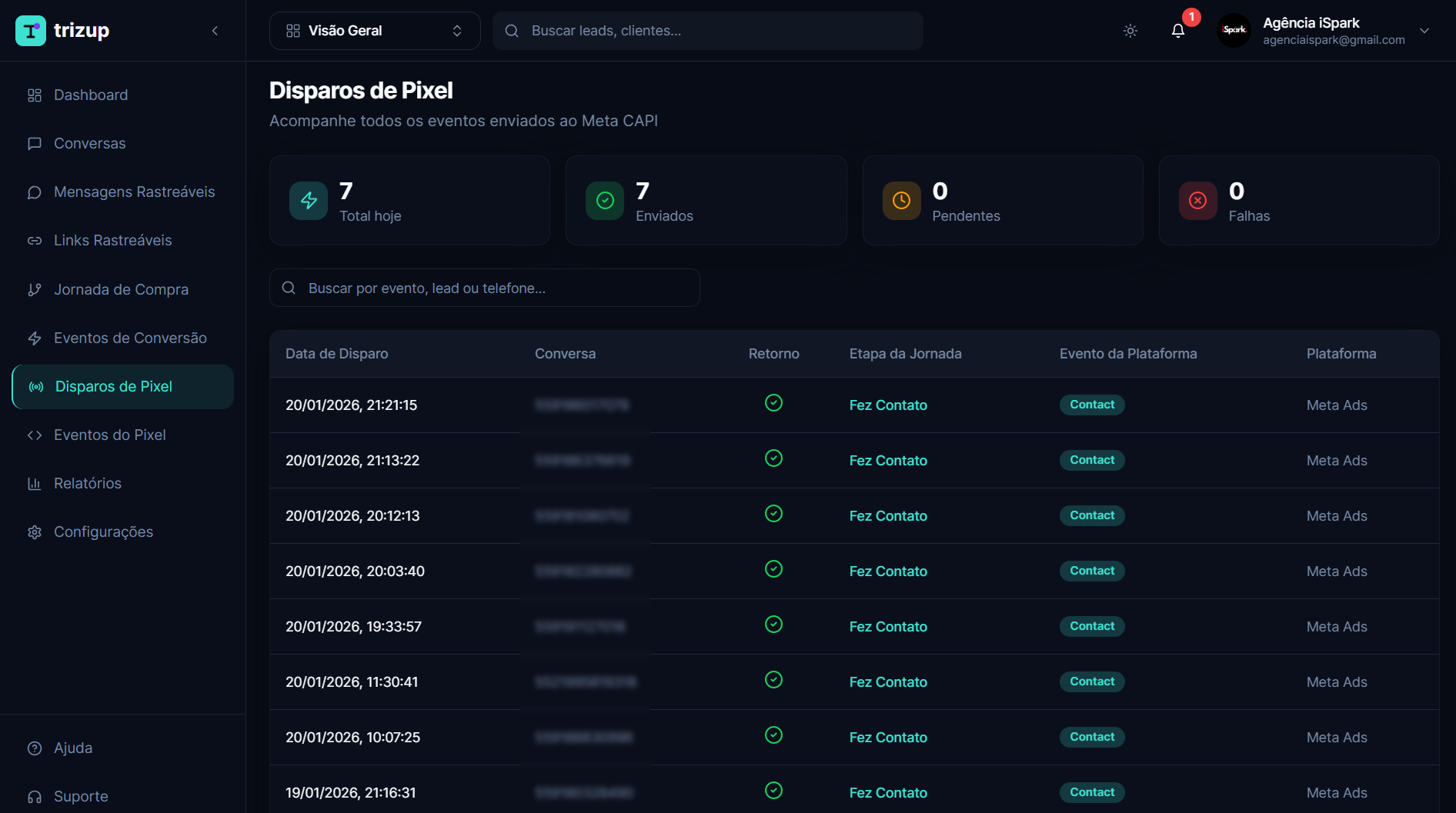
Task: Click the Jornada de Compra branch icon
Action: point(35,290)
